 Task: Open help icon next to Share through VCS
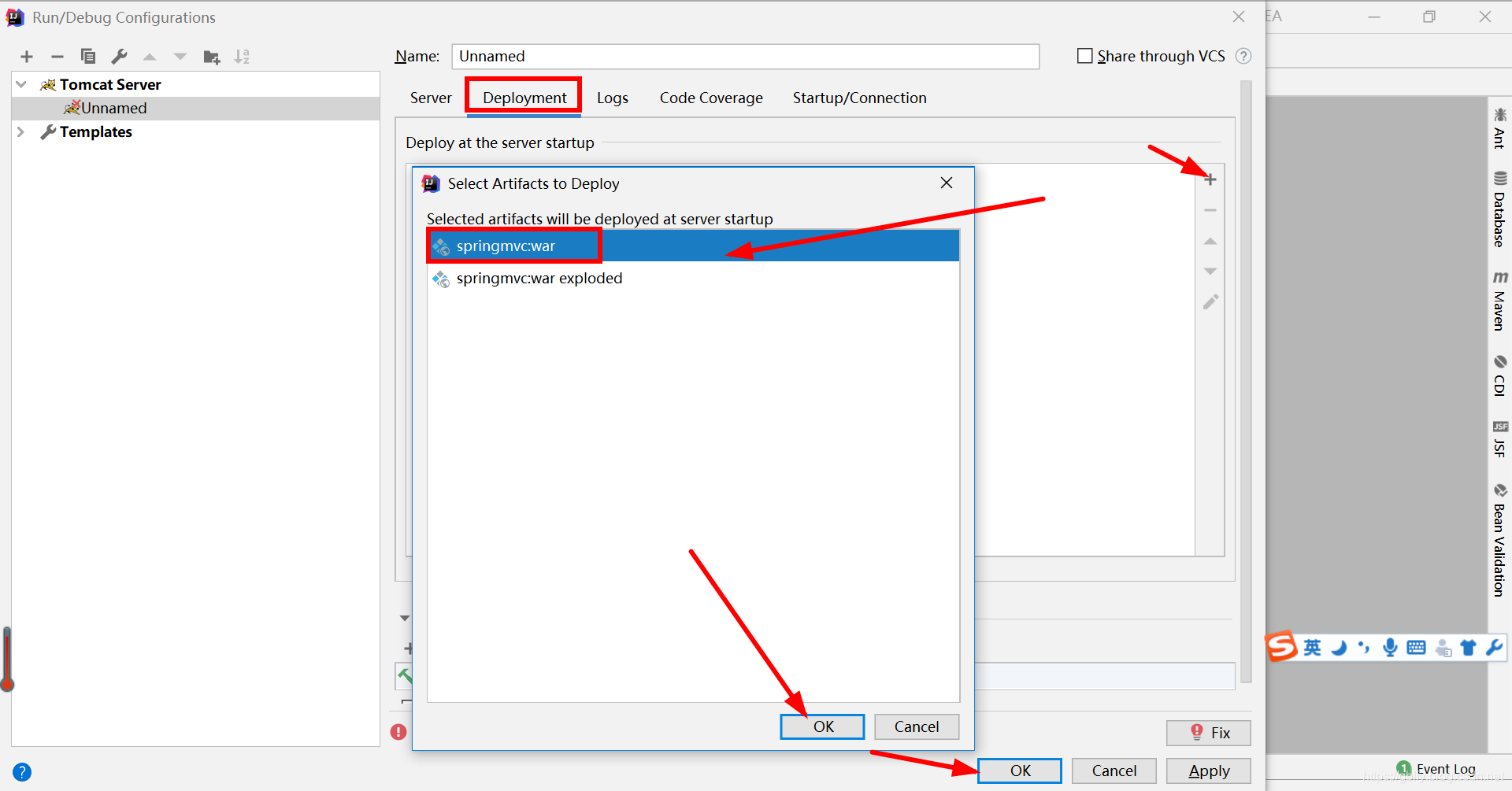click(x=1243, y=56)
